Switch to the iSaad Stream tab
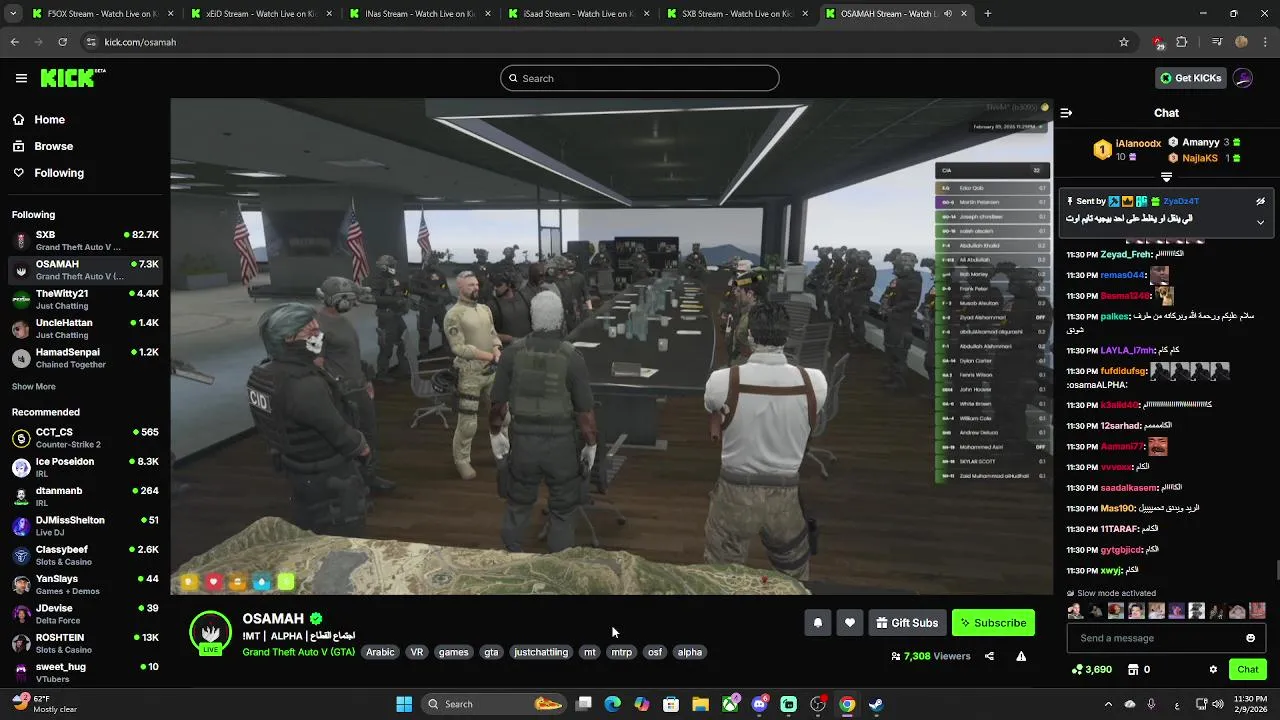The width and height of the screenshot is (1280, 720). click(x=577, y=14)
